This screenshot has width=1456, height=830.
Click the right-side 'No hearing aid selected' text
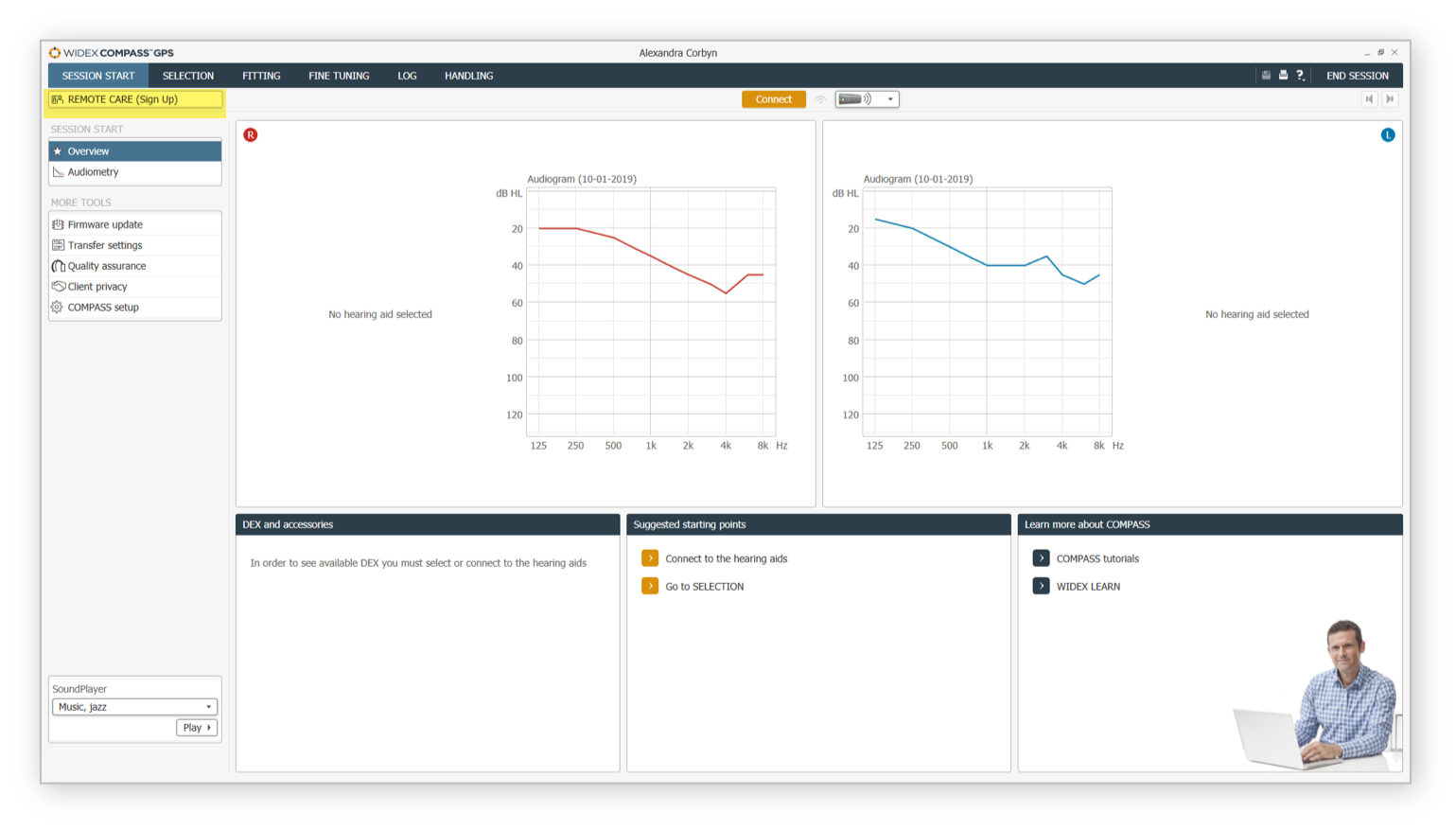[x=1256, y=314]
